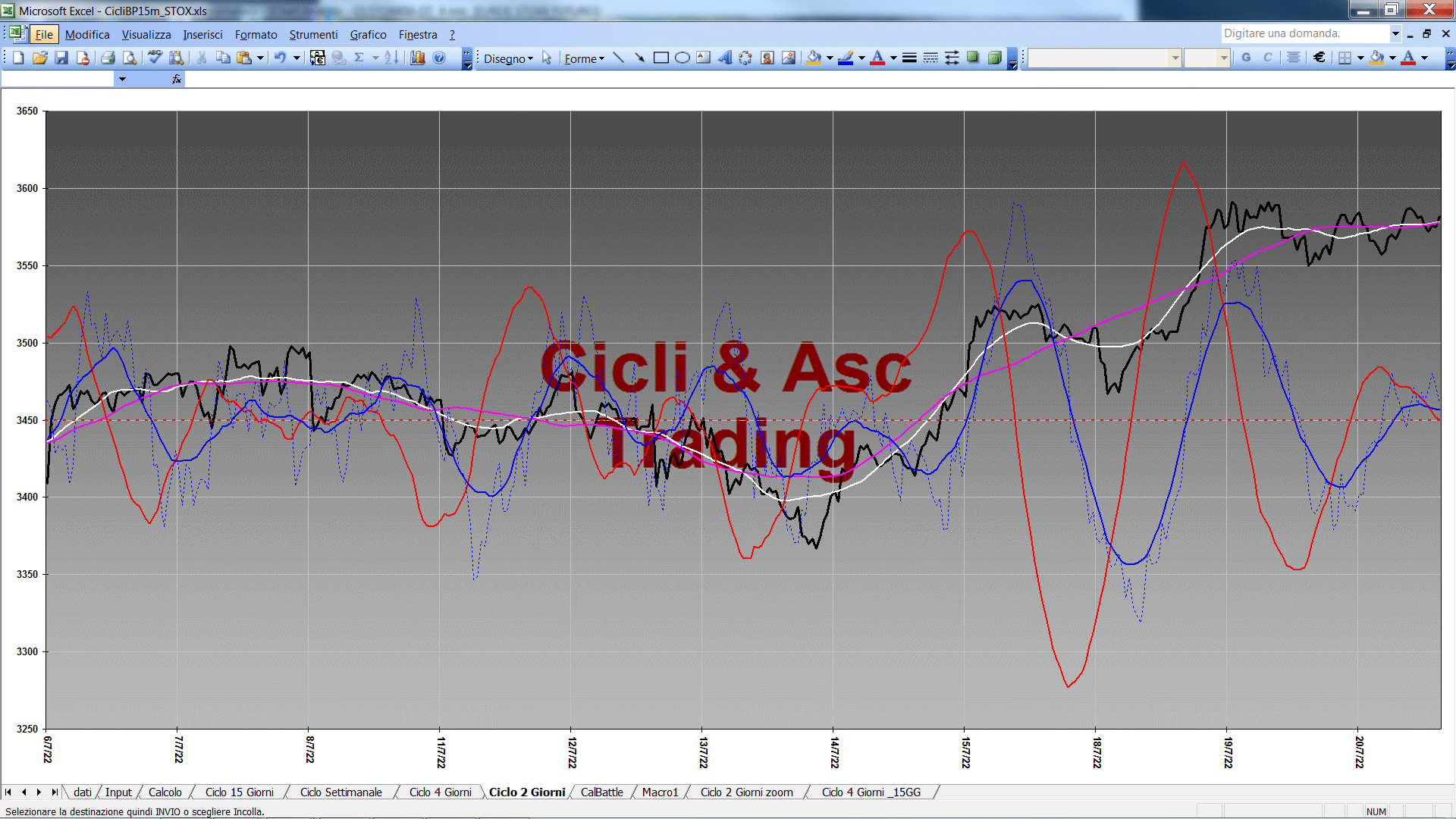
Task: Select the Line drawing tool
Action: [x=618, y=58]
